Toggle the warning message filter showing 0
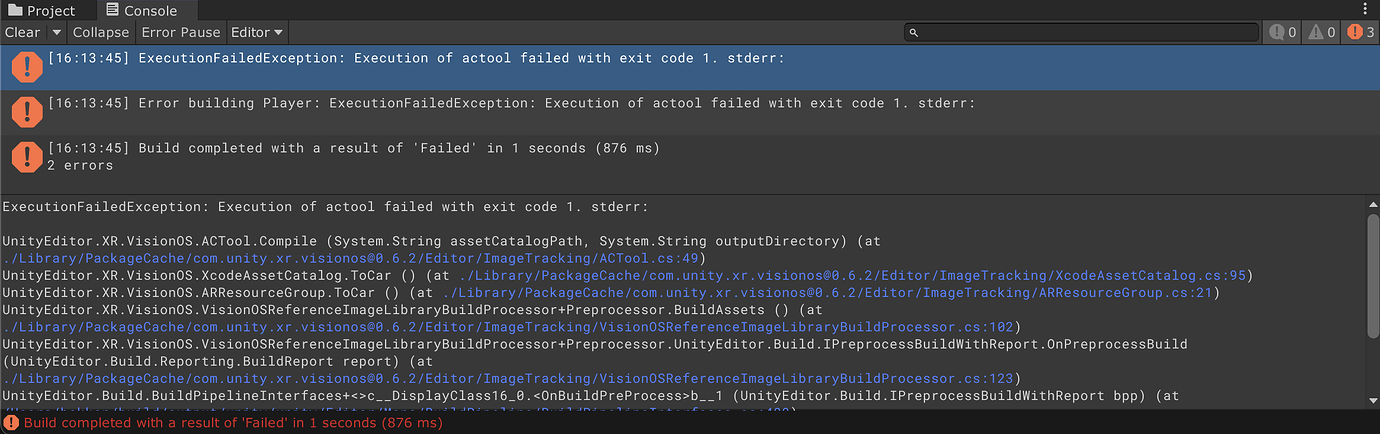 pyautogui.click(x=1321, y=32)
